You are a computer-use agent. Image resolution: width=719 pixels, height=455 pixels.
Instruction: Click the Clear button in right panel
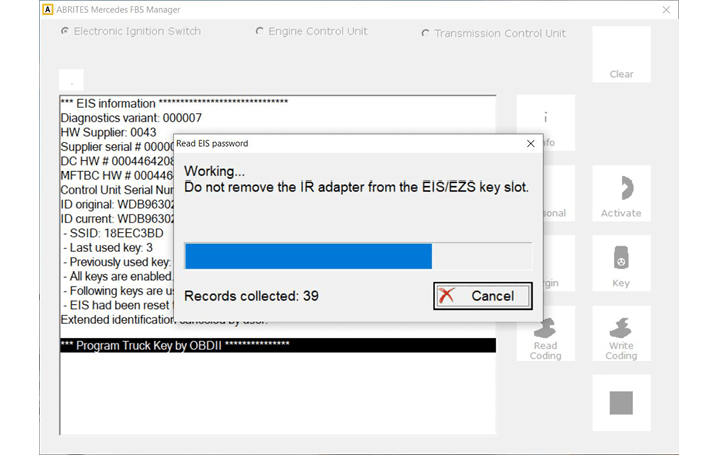click(621, 55)
